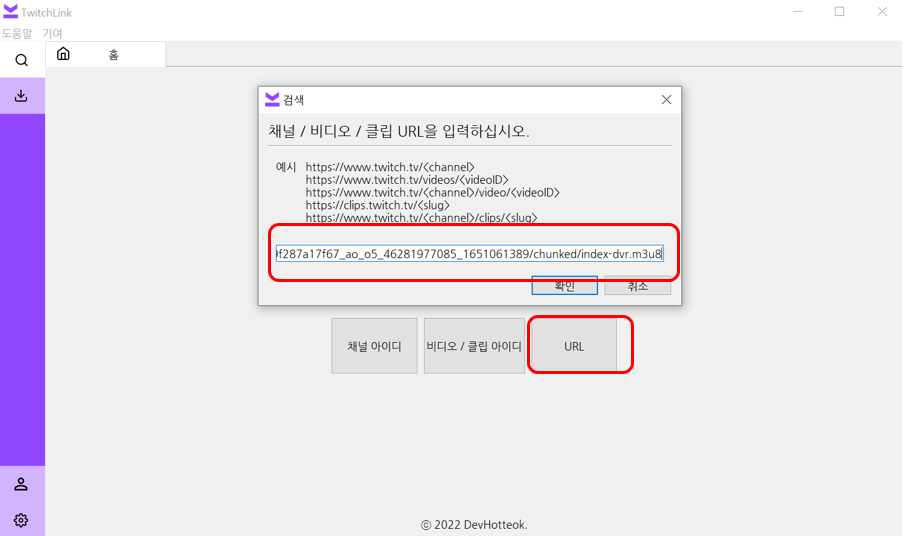908x536 pixels.
Task: Click the home icon on the tab
Action: tap(63, 54)
